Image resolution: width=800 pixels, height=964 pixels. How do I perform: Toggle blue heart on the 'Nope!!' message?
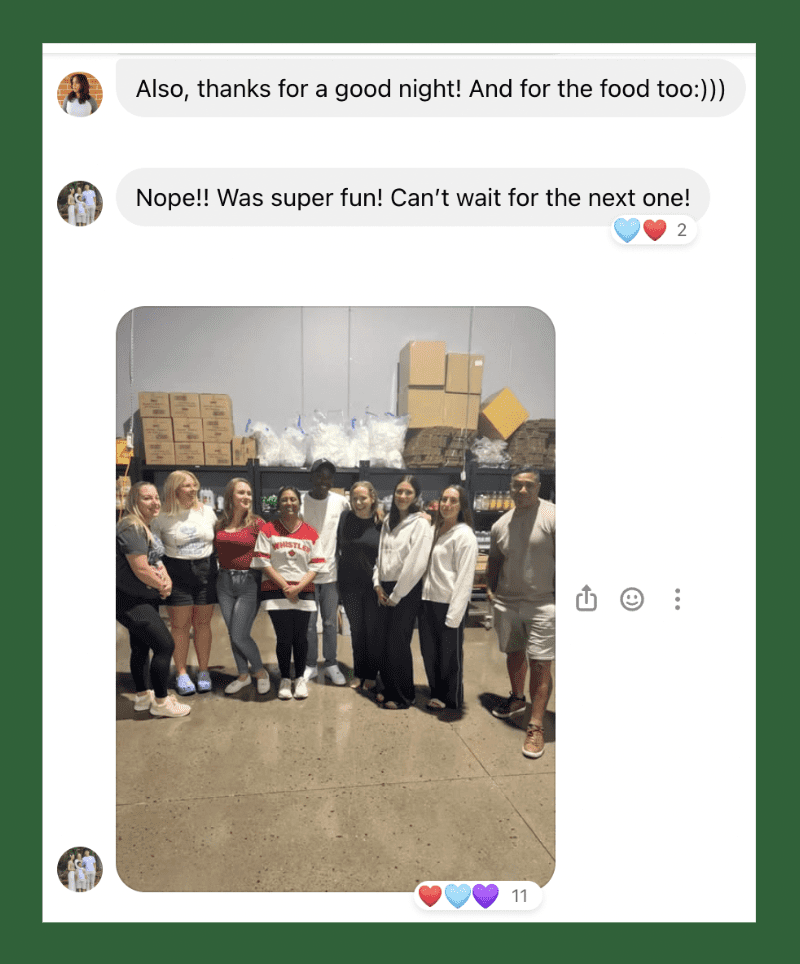coord(627,230)
